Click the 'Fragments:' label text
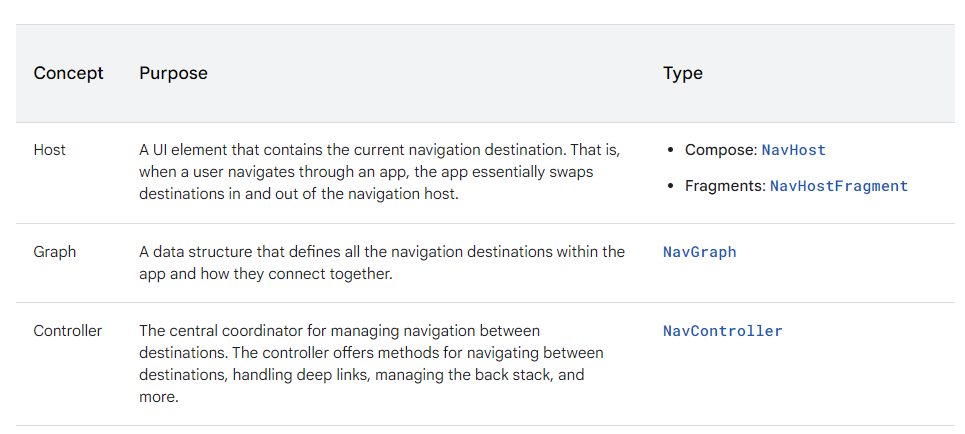This screenshot has height=434, width=965. [x=725, y=186]
